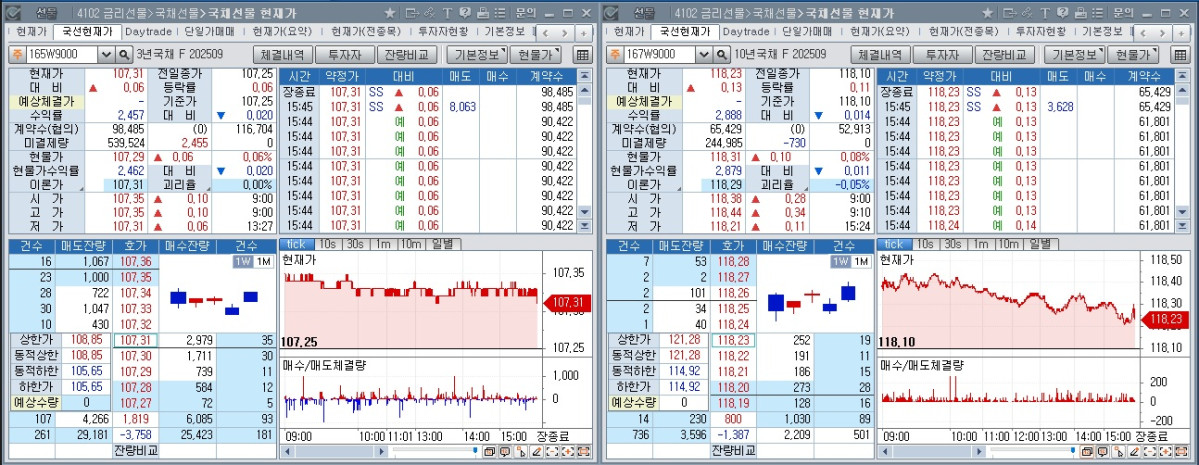Print the right window using printer icon
Screen dimensions: 1199x465
[x=1080, y=13]
